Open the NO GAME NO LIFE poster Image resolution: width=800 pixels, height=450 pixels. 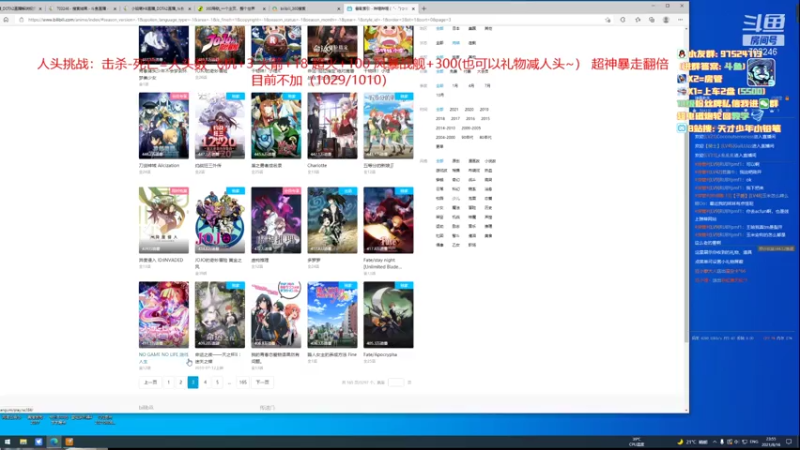pos(164,315)
